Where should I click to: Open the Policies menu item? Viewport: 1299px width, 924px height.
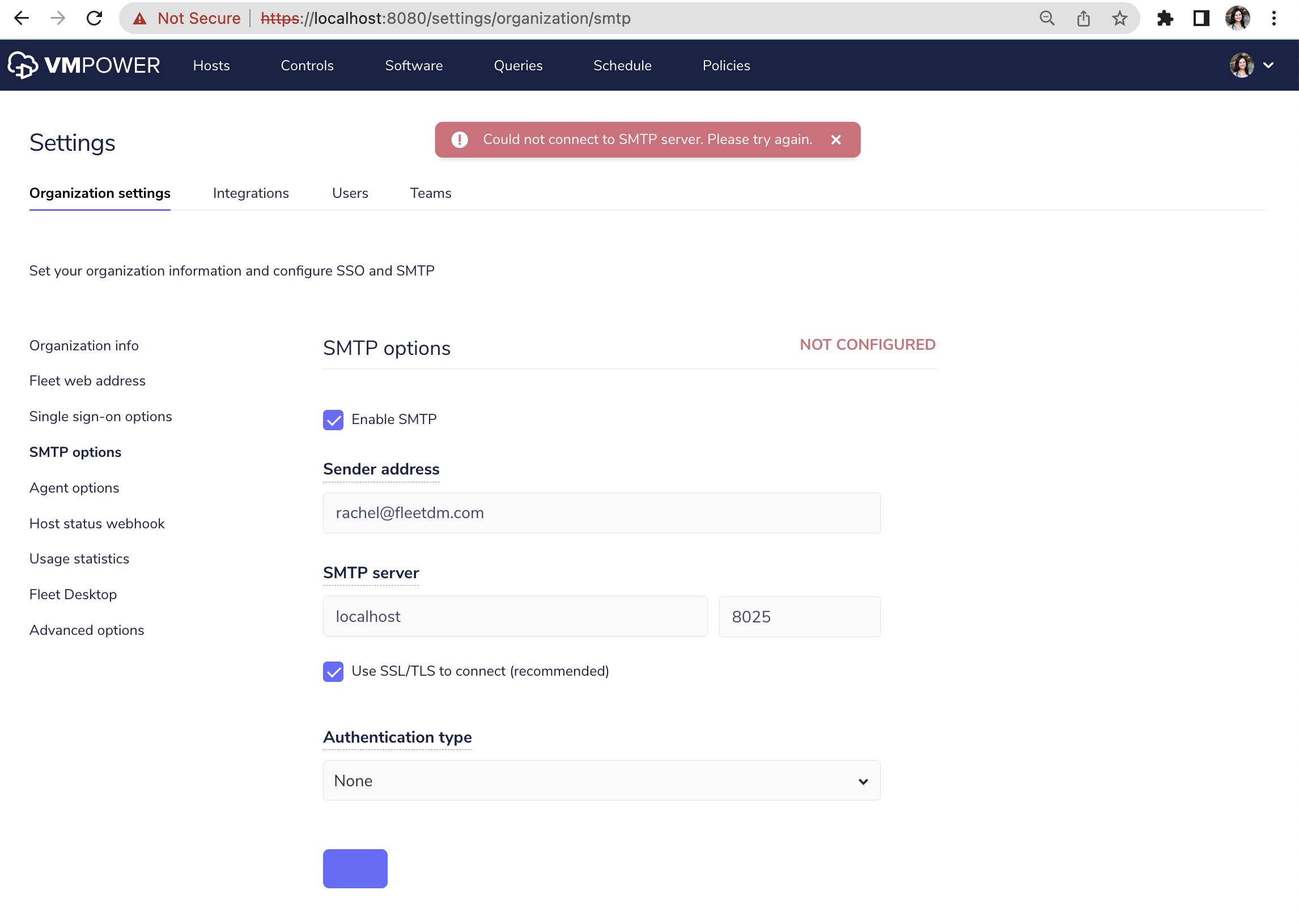(x=726, y=65)
